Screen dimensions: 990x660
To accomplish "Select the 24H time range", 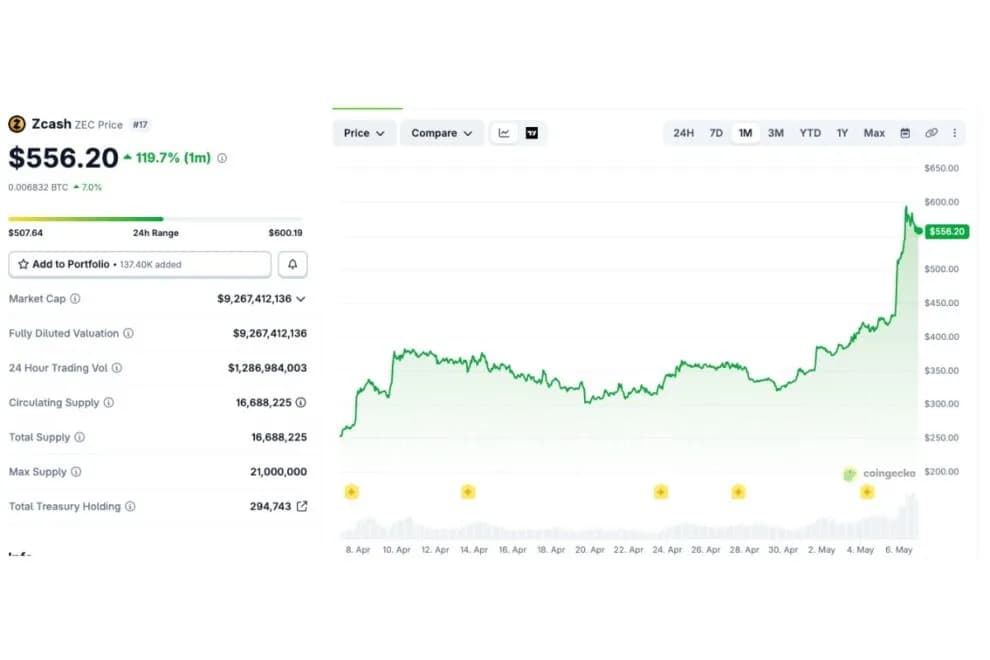I will pos(683,133).
